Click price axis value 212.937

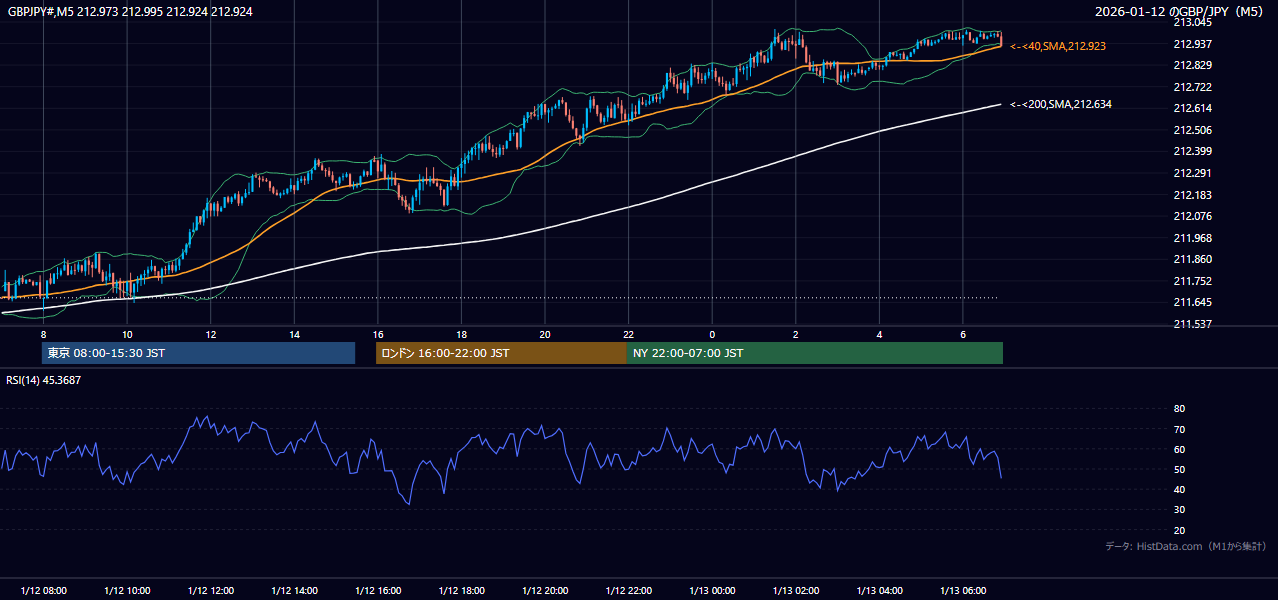(1192, 44)
